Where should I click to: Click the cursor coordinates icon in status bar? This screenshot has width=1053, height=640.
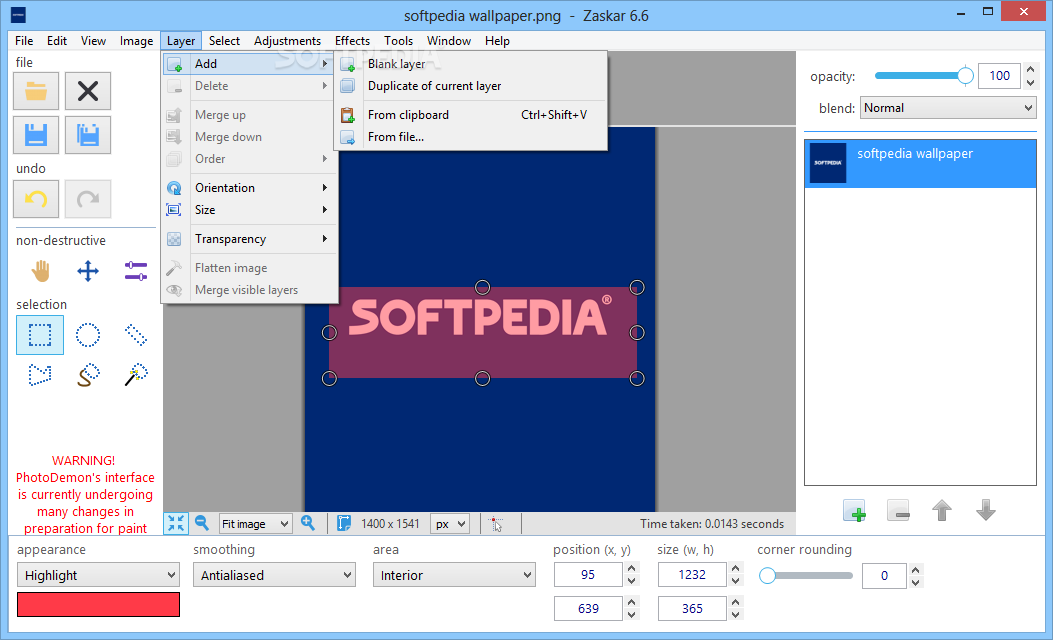tap(496, 524)
